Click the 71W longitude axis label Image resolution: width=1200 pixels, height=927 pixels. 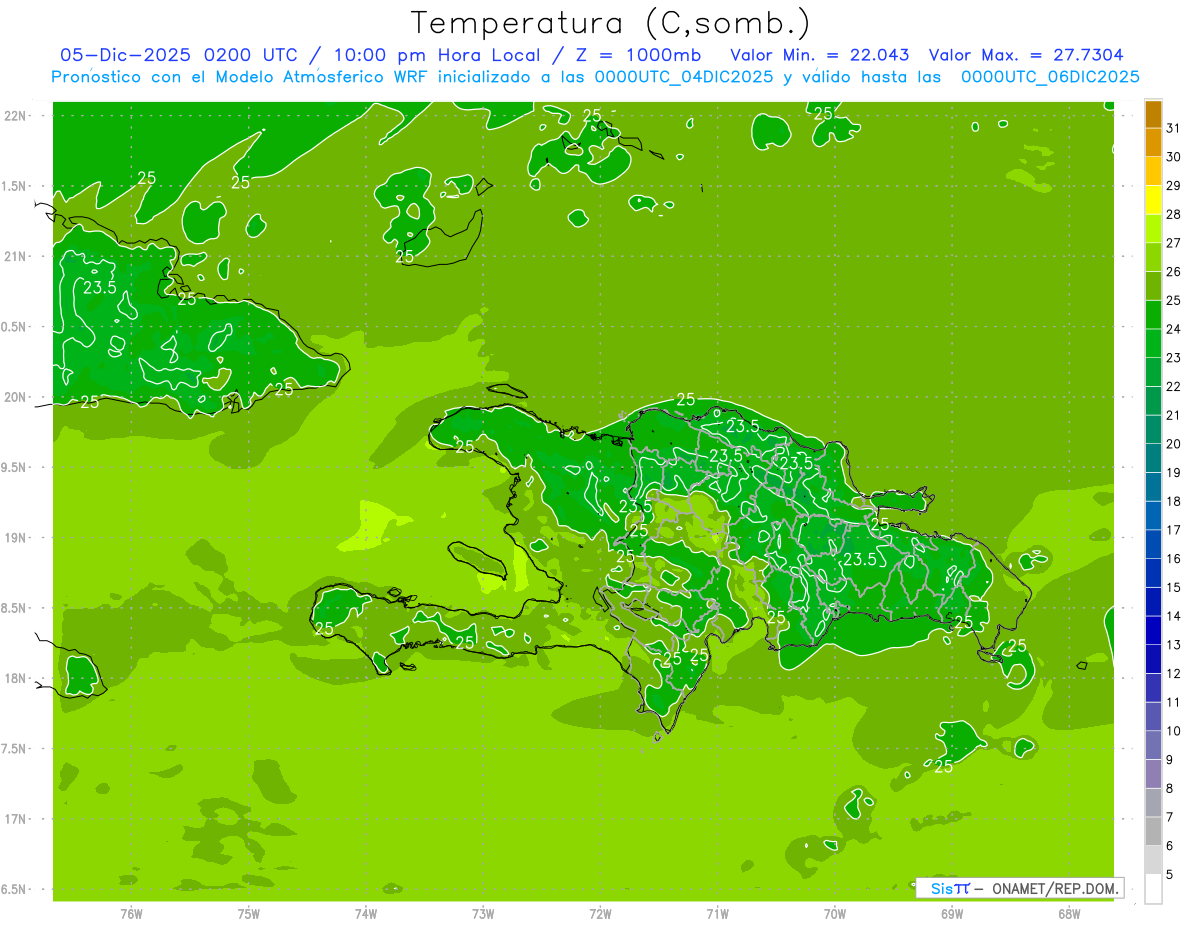pos(717,913)
